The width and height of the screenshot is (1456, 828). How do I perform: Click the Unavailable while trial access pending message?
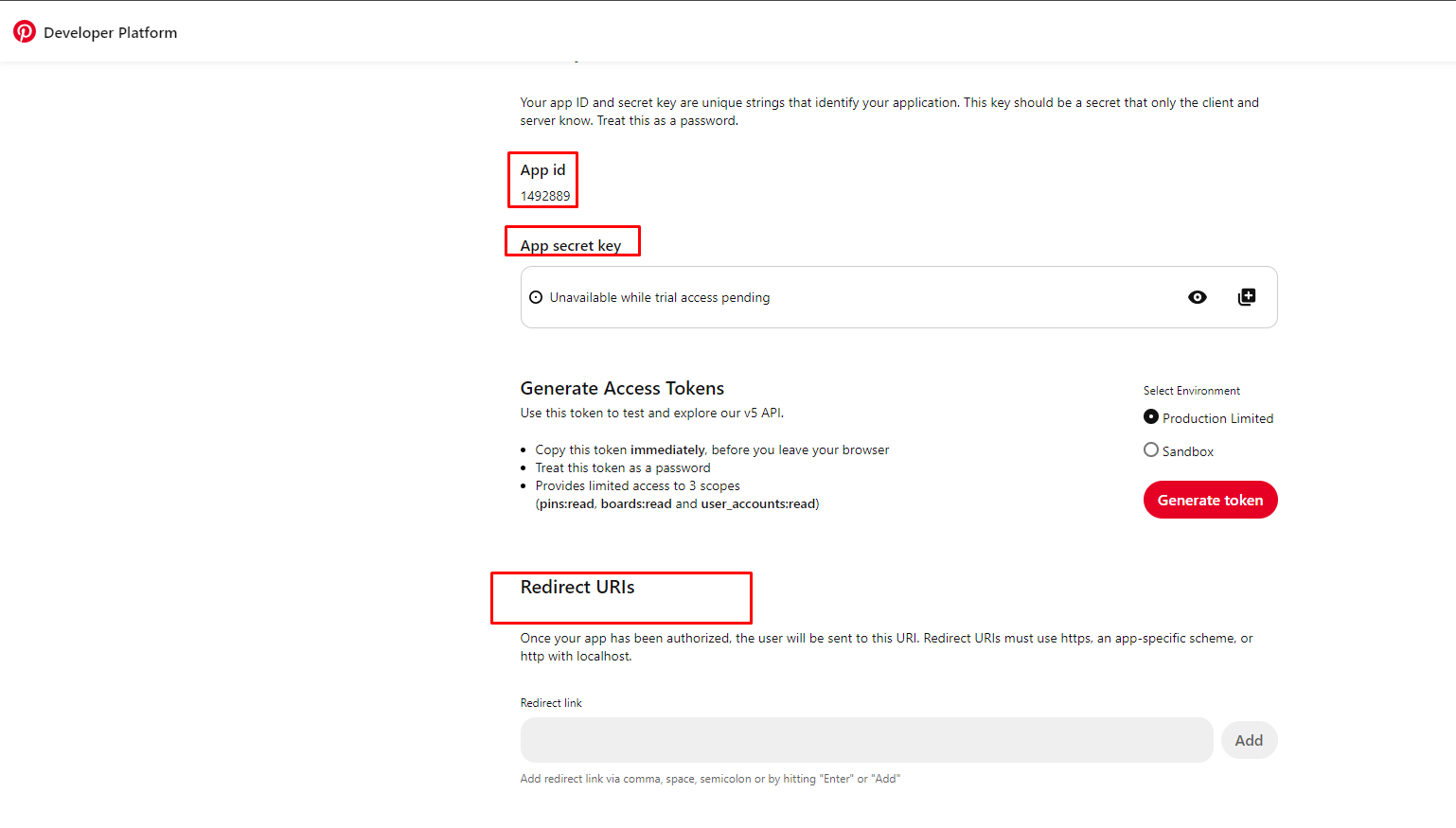tap(660, 296)
